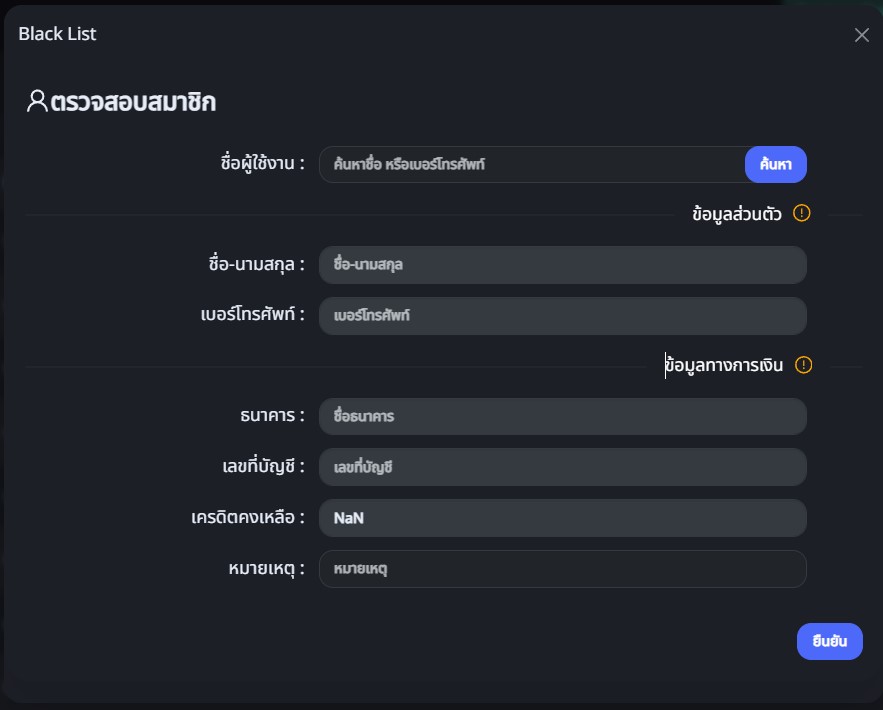Click the ตรวจสอบสมาชิก heading text

(134, 101)
